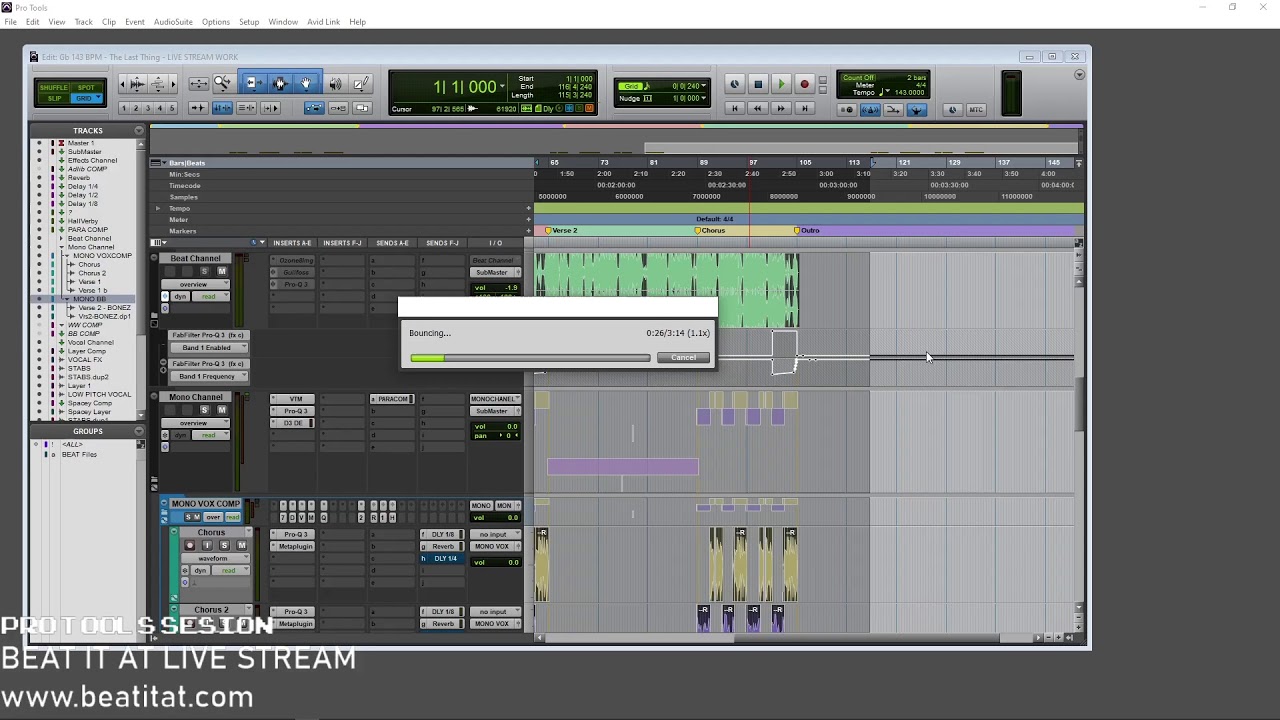The height and width of the screenshot is (720, 1280).
Task: Open the Track menu
Action: (x=83, y=22)
